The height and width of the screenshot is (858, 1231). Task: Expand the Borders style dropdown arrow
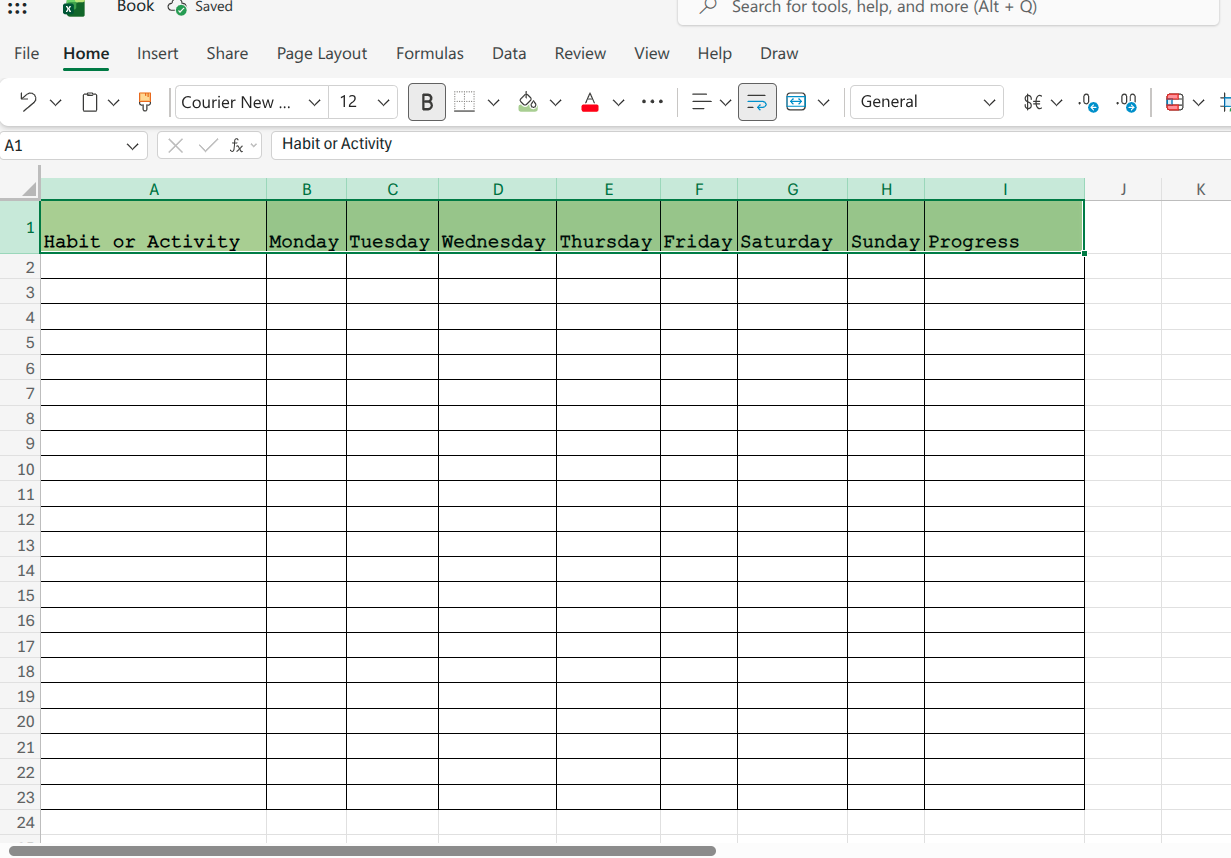click(x=493, y=102)
